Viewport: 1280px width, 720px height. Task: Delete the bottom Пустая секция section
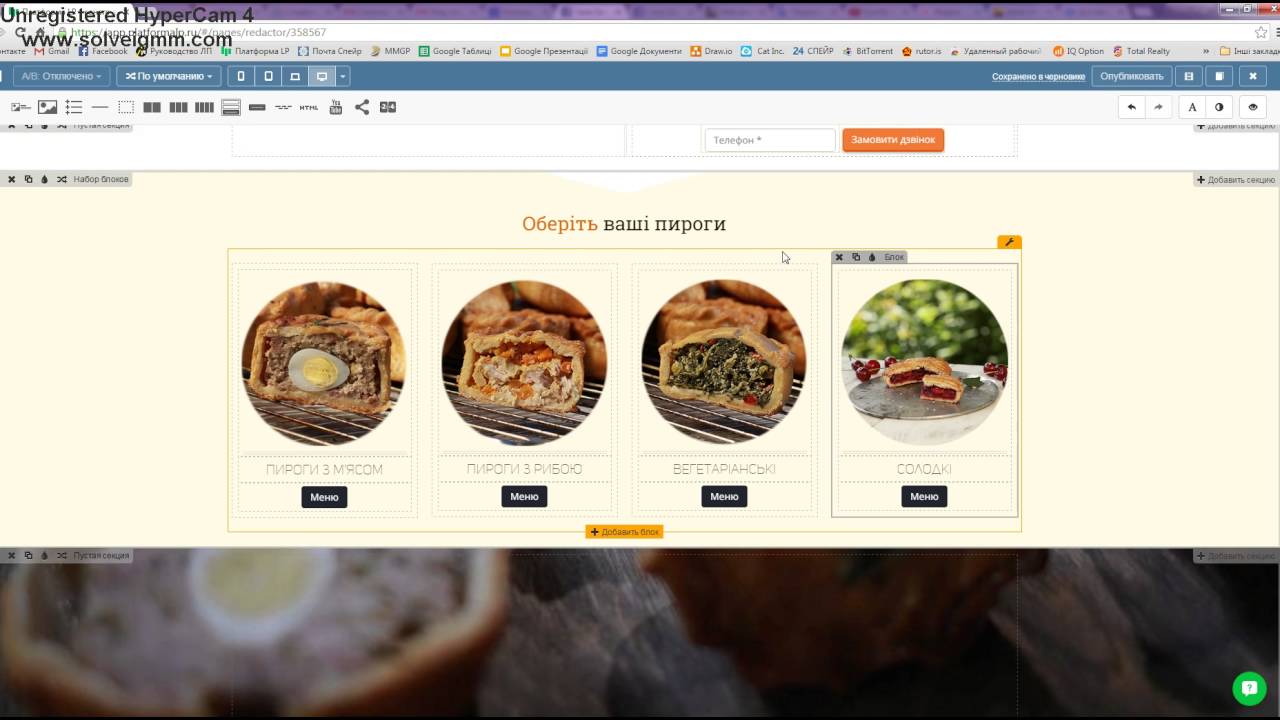(12, 555)
